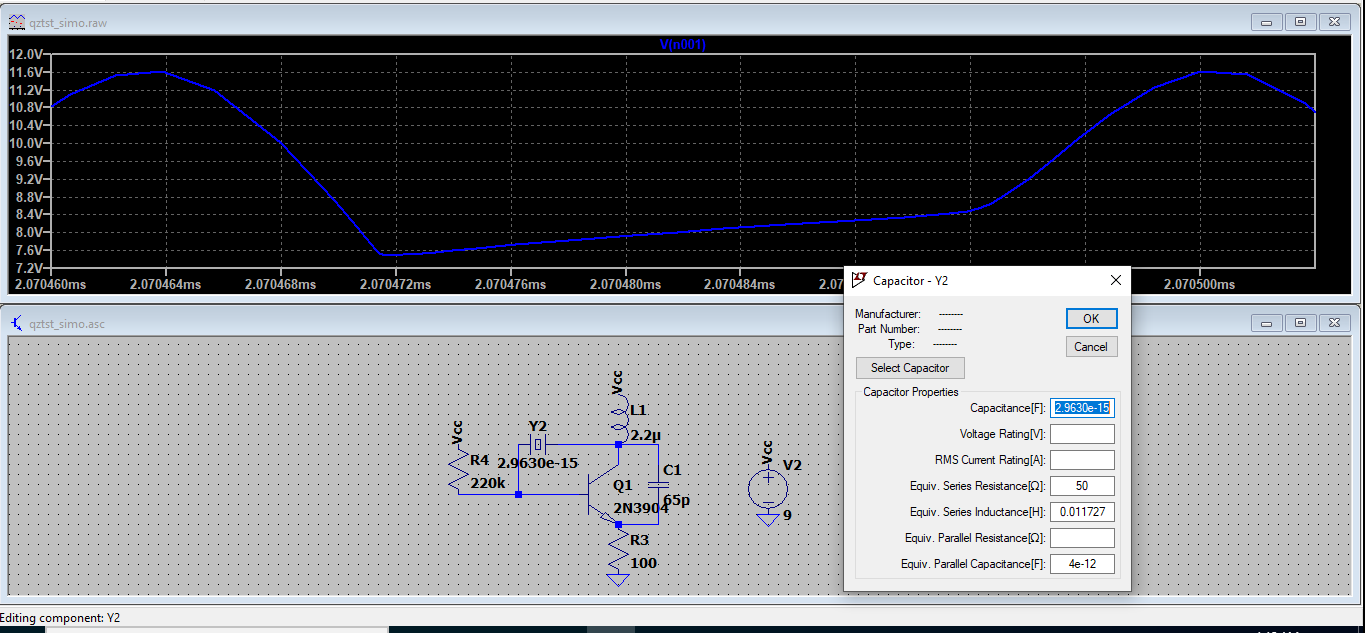Click the R4 220k resistor symbol
1365x633 pixels.
click(x=459, y=473)
